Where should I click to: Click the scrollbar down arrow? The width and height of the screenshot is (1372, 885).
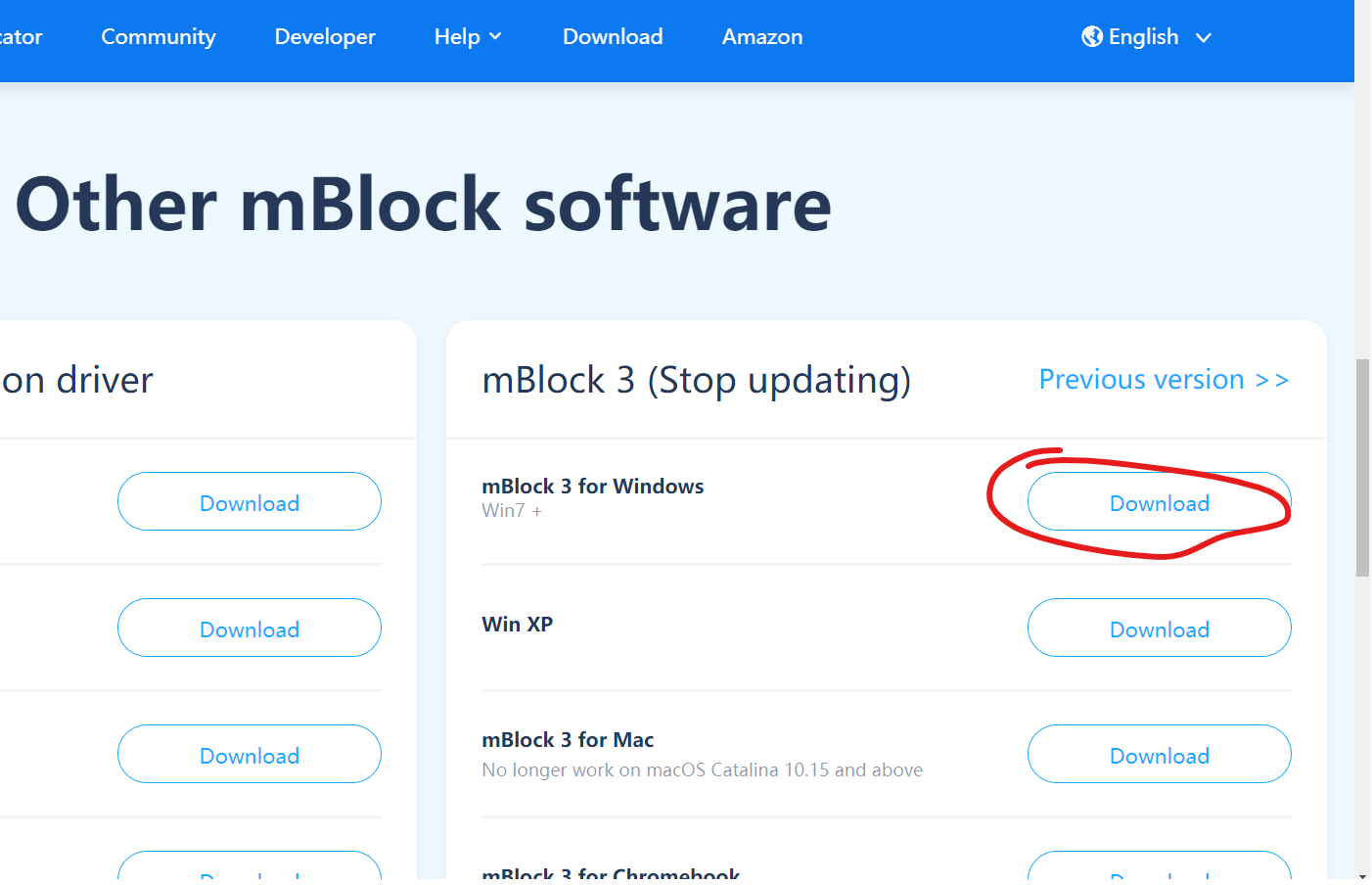1362,875
